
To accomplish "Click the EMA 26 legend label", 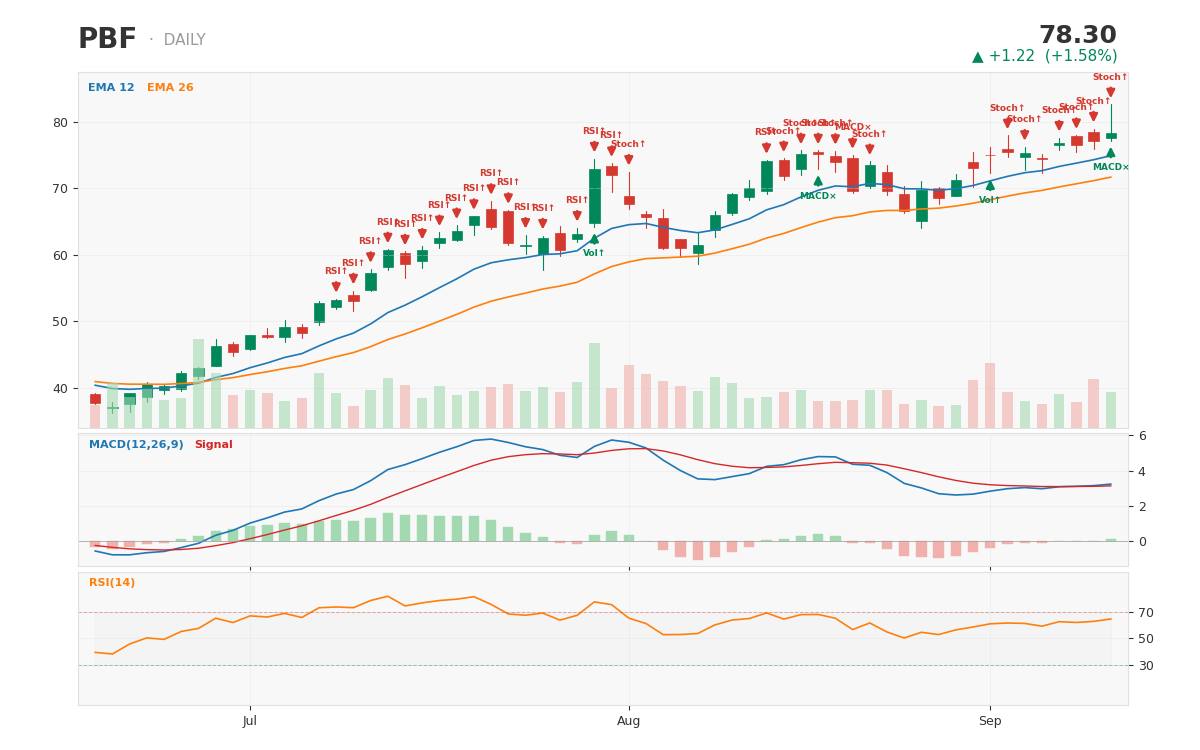I will [170, 88].
